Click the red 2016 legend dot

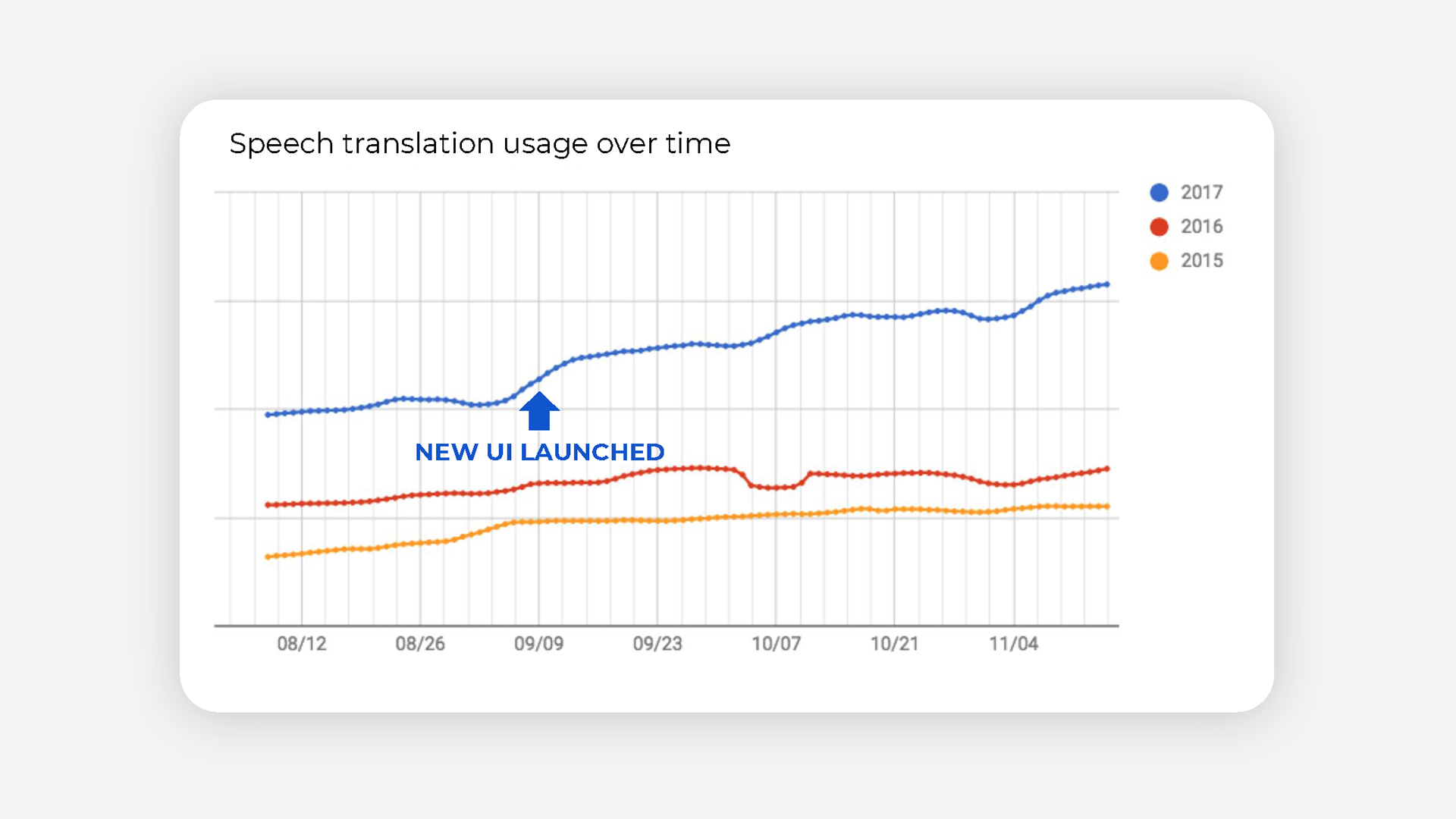click(1159, 227)
